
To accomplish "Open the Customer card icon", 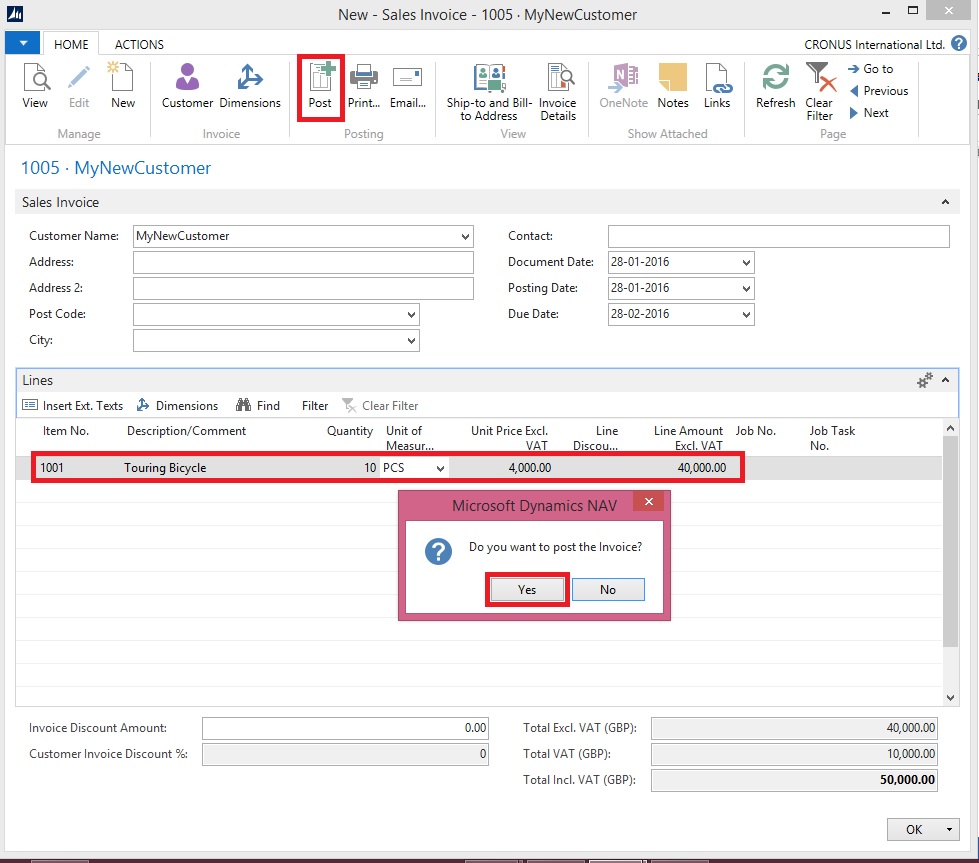I will [x=187, y=87].
